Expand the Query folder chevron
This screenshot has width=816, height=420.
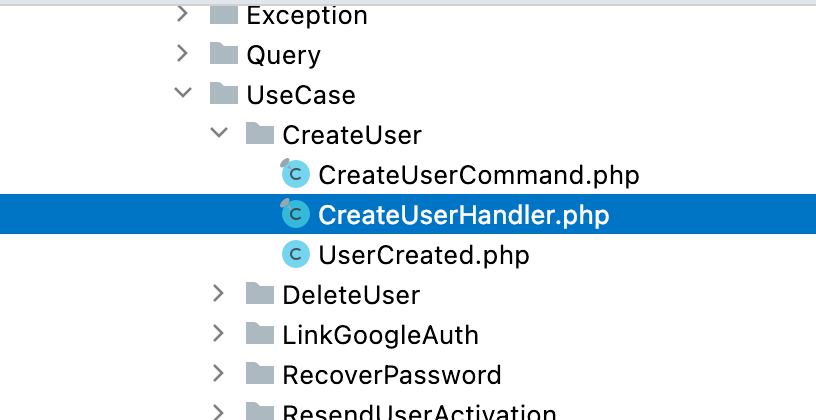(x=182, y=54)
